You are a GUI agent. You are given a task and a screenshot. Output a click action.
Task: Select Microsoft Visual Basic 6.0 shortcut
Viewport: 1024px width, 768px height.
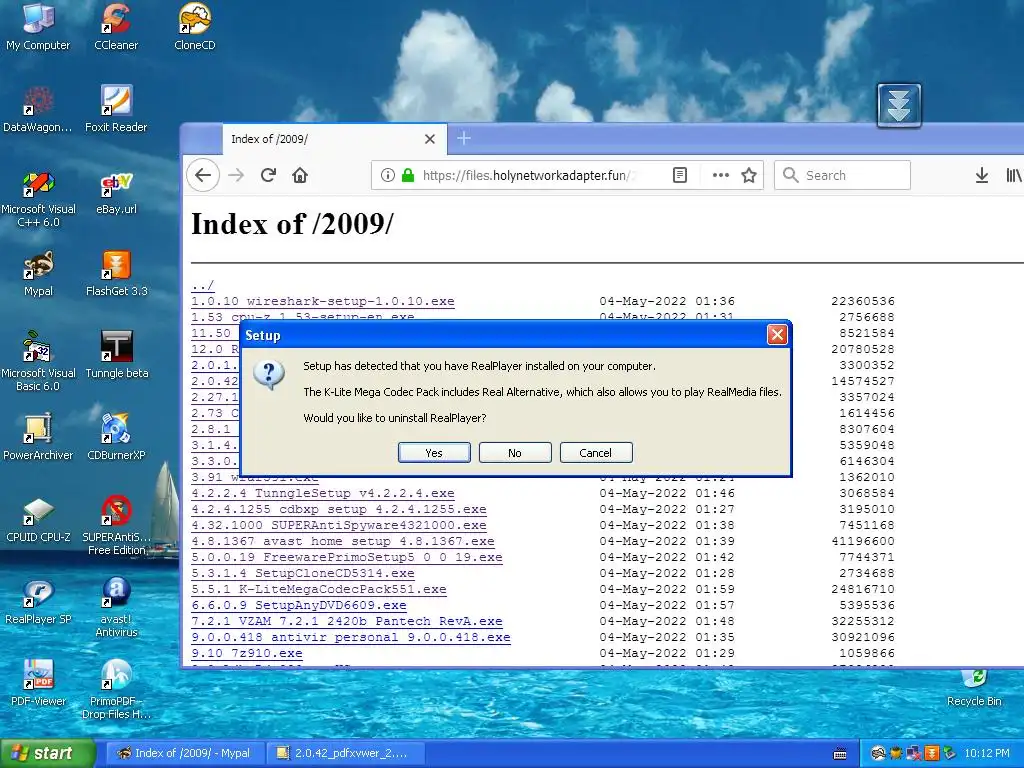coord(38,362)
